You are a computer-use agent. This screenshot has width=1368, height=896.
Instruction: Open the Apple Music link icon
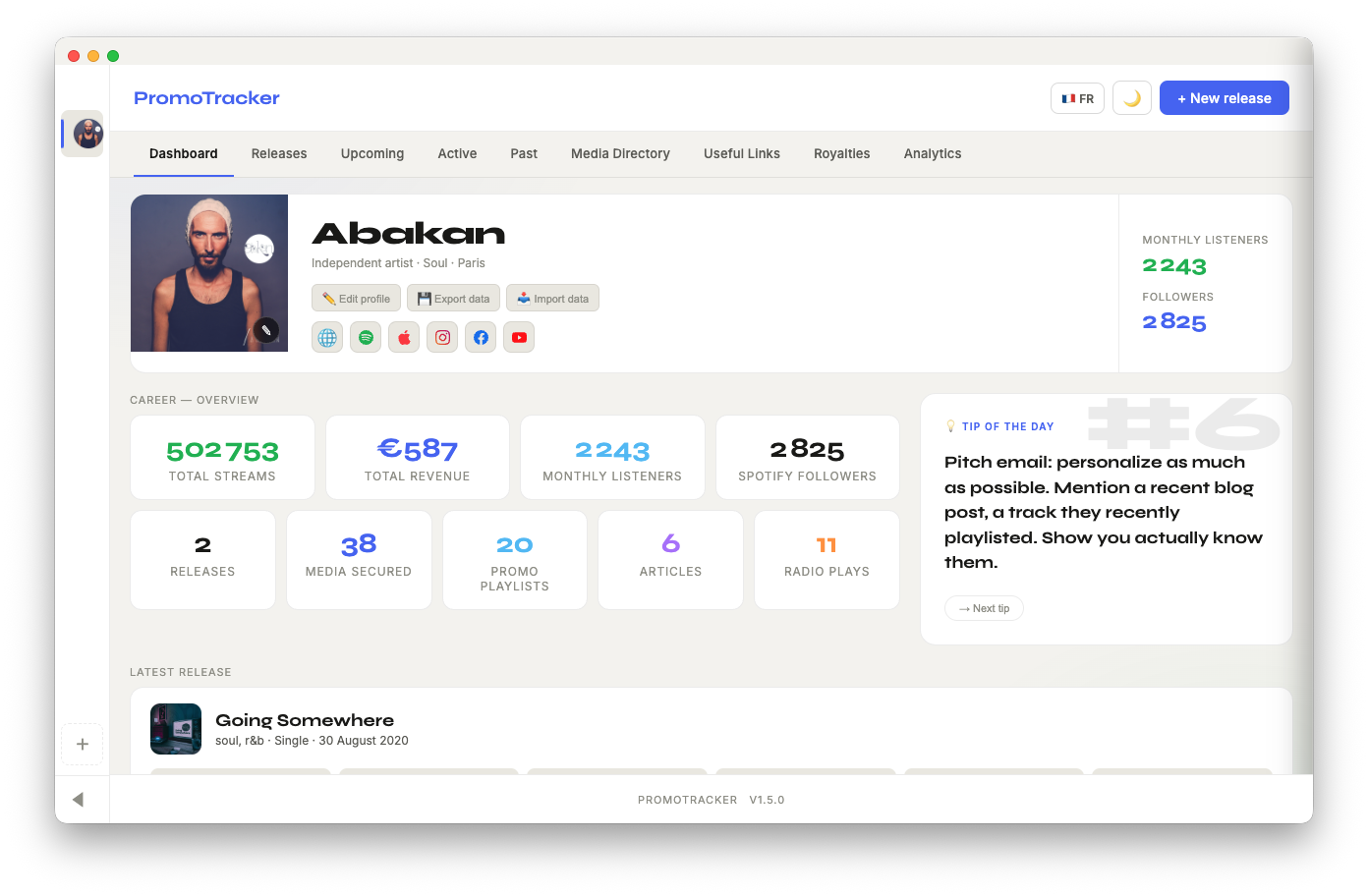point(404,338)
